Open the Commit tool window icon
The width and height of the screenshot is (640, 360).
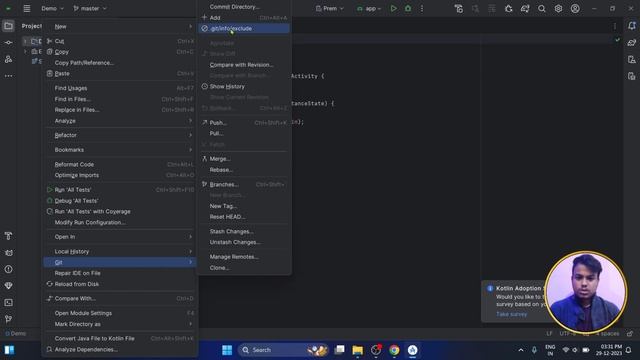pos(8,42)
